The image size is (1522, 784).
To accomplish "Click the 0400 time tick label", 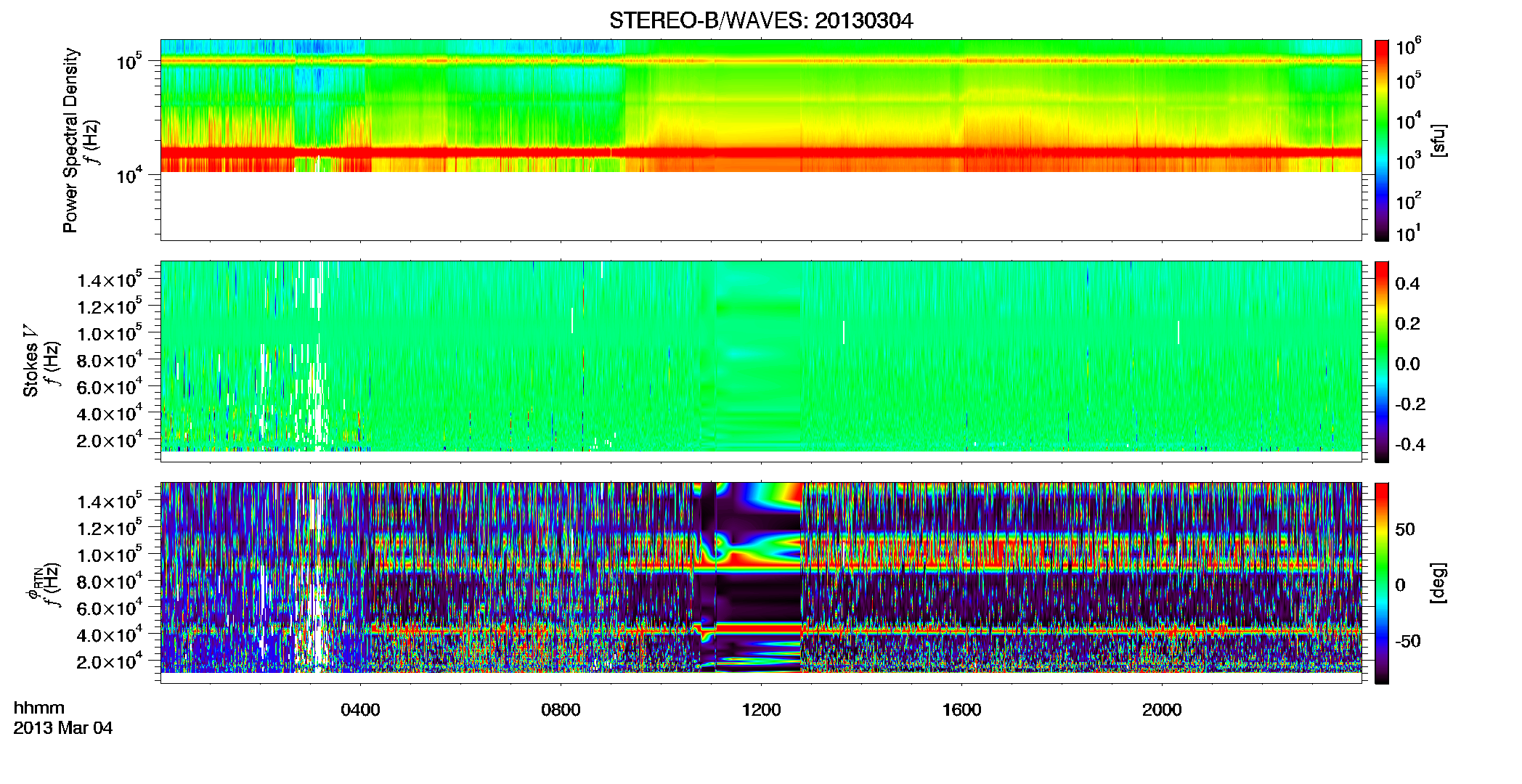I will click(361, 710).
